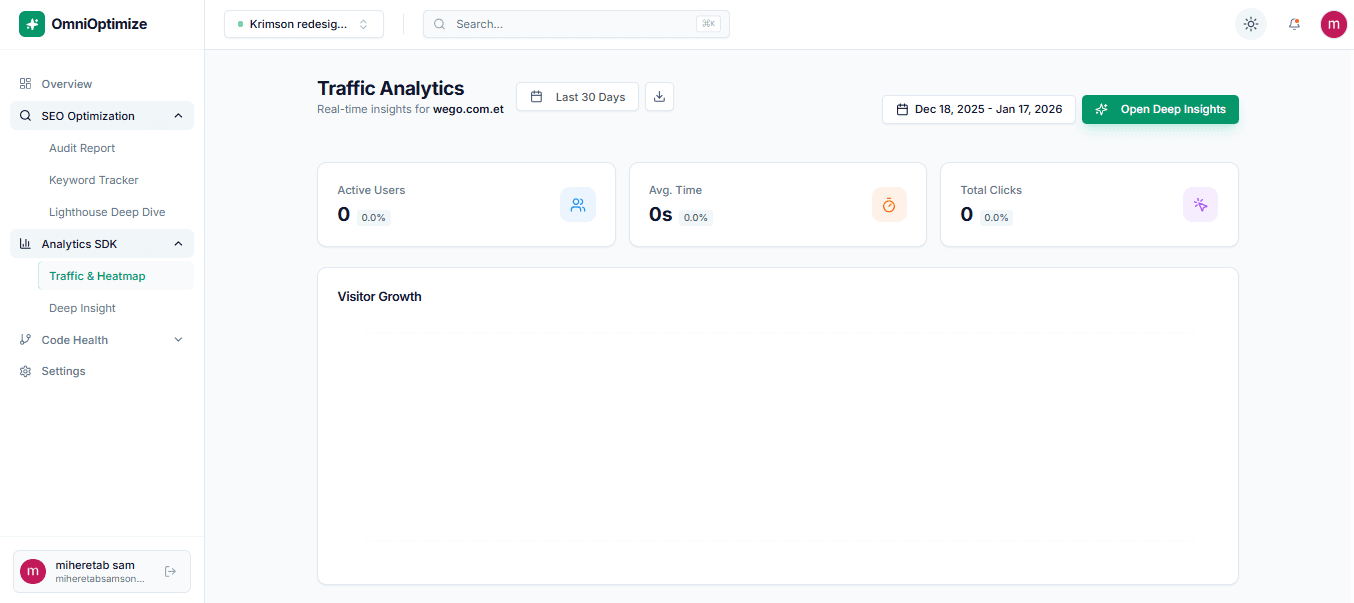The image size is (1354, 603).
Task: Open the Last 30 Days range selector
Action: pos(577,97)
